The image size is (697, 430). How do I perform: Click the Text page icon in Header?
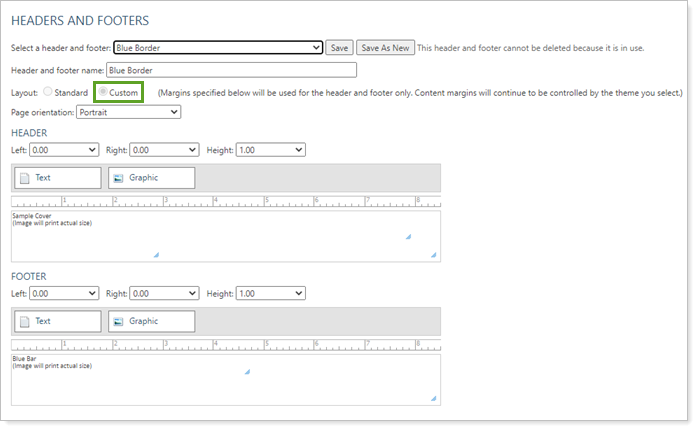tap(26, 178)
